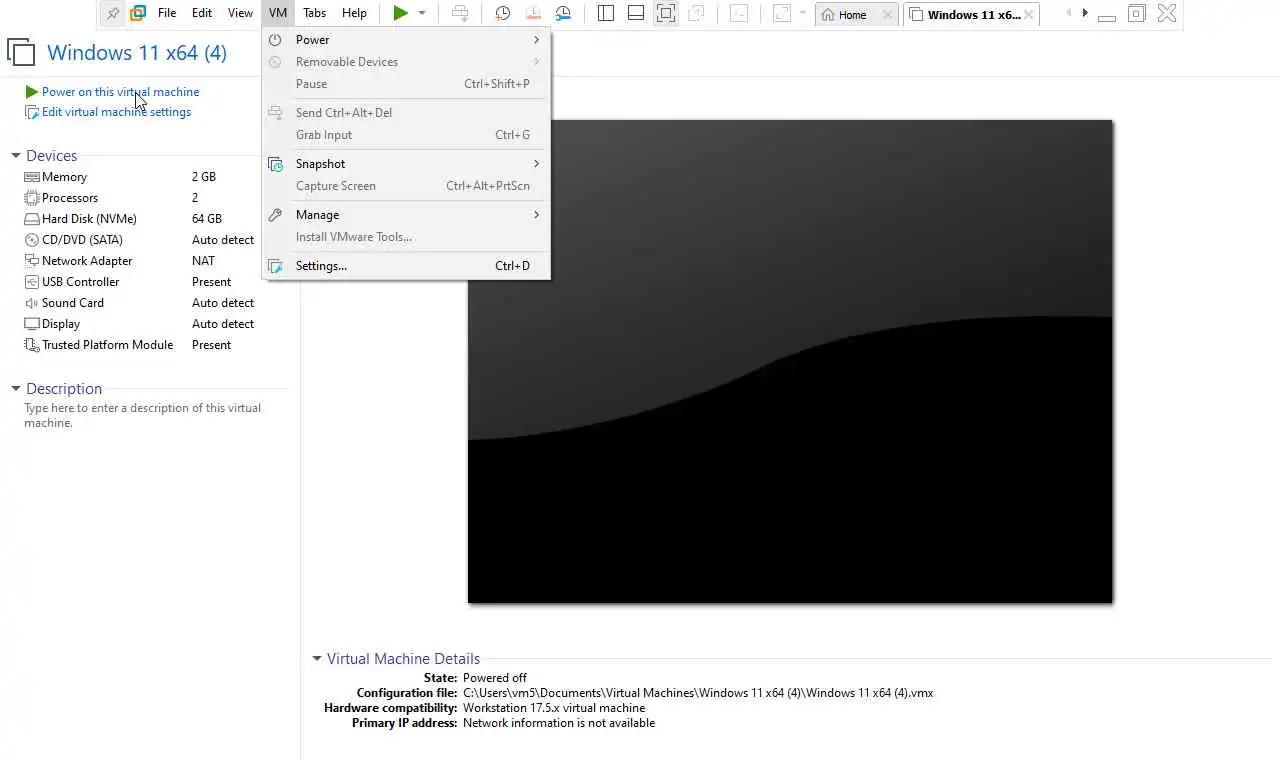Click the CD/DVD disc icon
Image resolution: width=1280 pixels, height=760 pixels.
click(x=32, y=240)
